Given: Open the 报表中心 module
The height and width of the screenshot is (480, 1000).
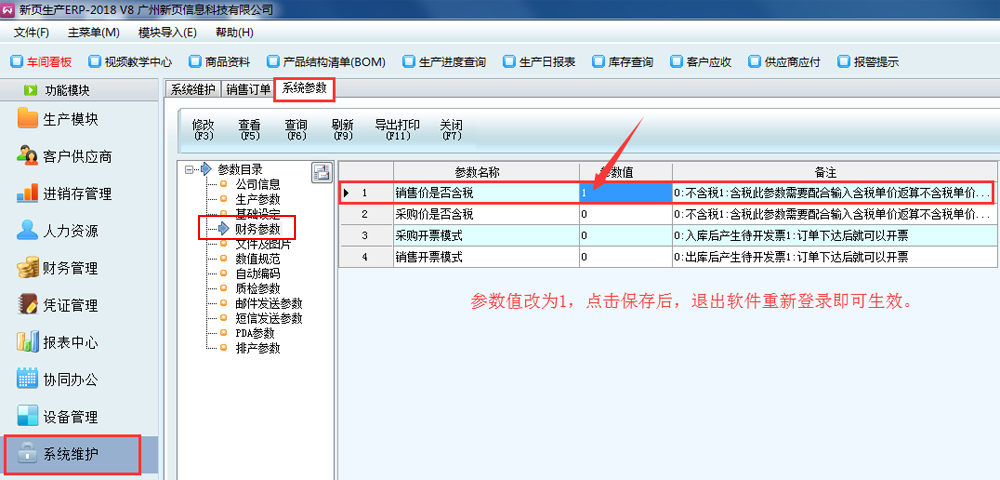Looking at the screenshot, I should tap(70, 342).
